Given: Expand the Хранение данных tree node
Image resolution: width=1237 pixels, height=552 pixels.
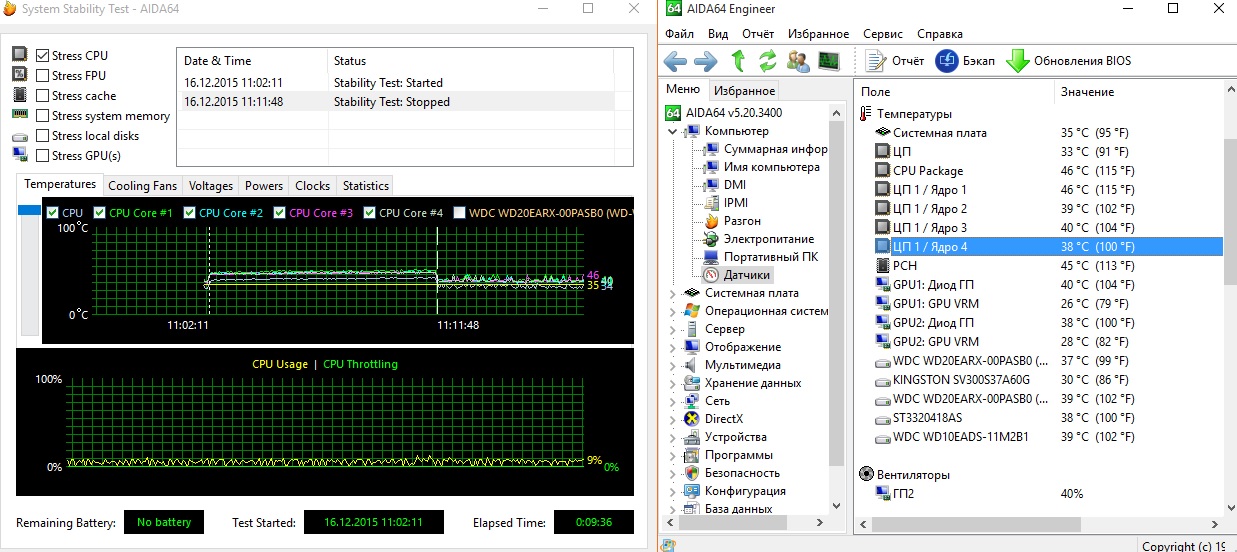Looking at the screenshot, I should pyautogui.click(x=675, y=383).
